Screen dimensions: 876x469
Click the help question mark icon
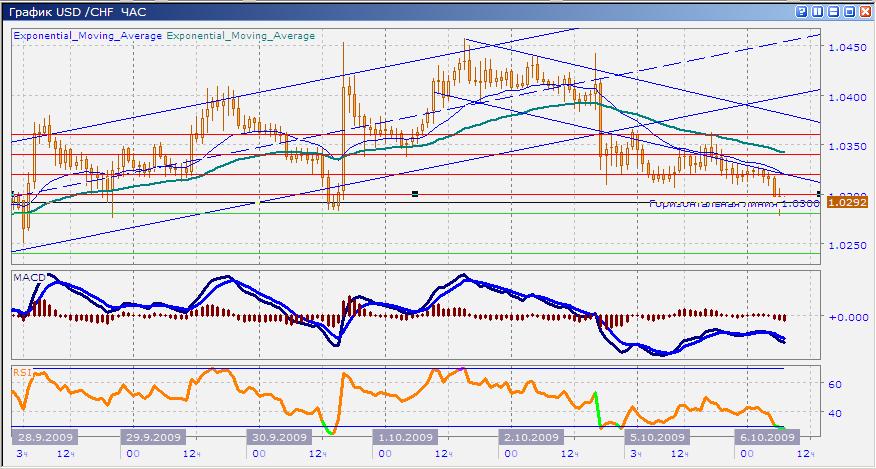click(x=802, y=10)
